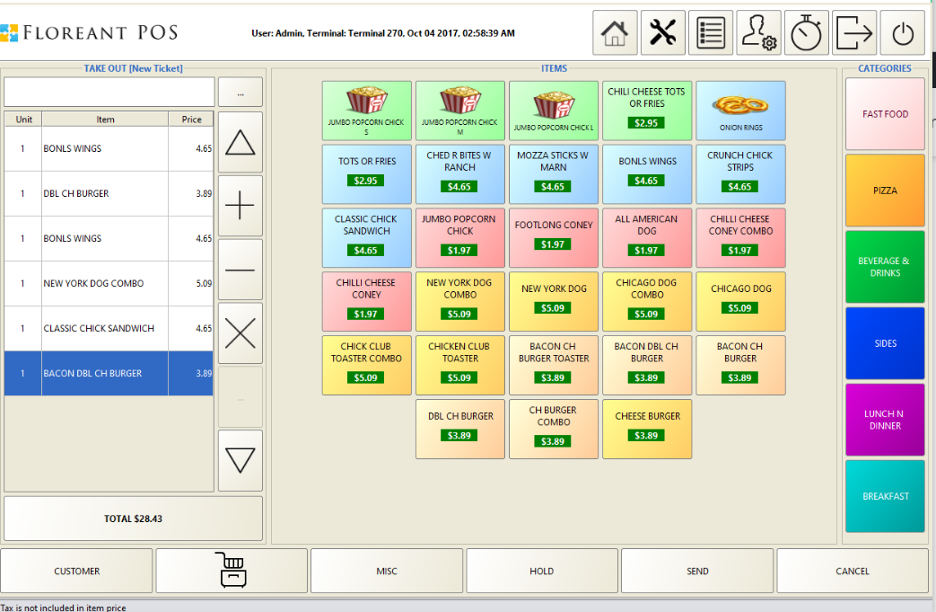This screenshot has width=936, height=612.
Task: Increase quantity with the plus button
Action: click(x=240, y=205)
